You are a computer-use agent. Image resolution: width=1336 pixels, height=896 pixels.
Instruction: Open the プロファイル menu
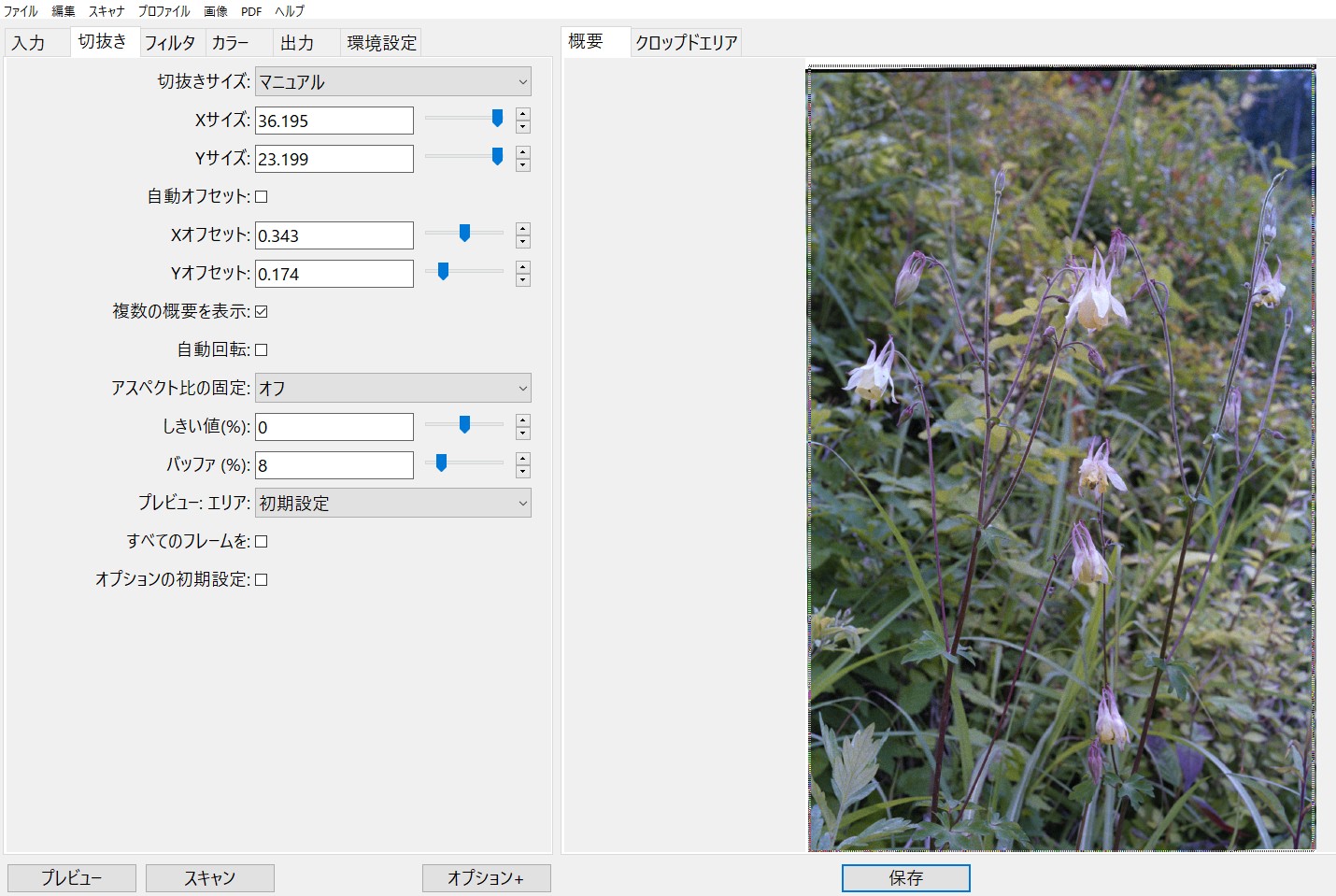(162, 10)
